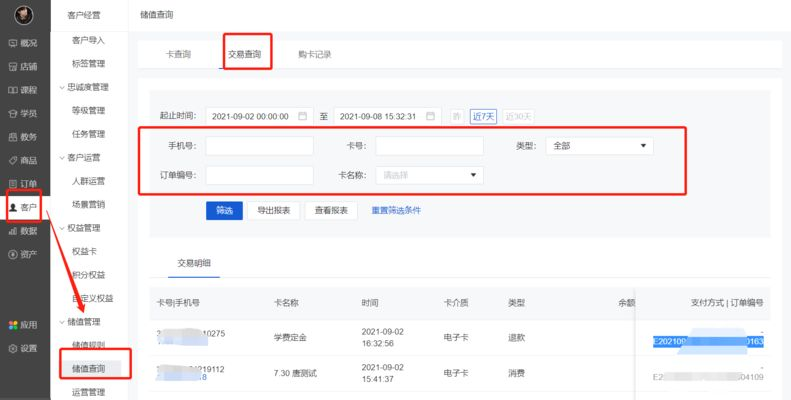Open 标签管理 menu item
Image resolution: width=791 pixels, height=400 pixels.
[88, 64]
